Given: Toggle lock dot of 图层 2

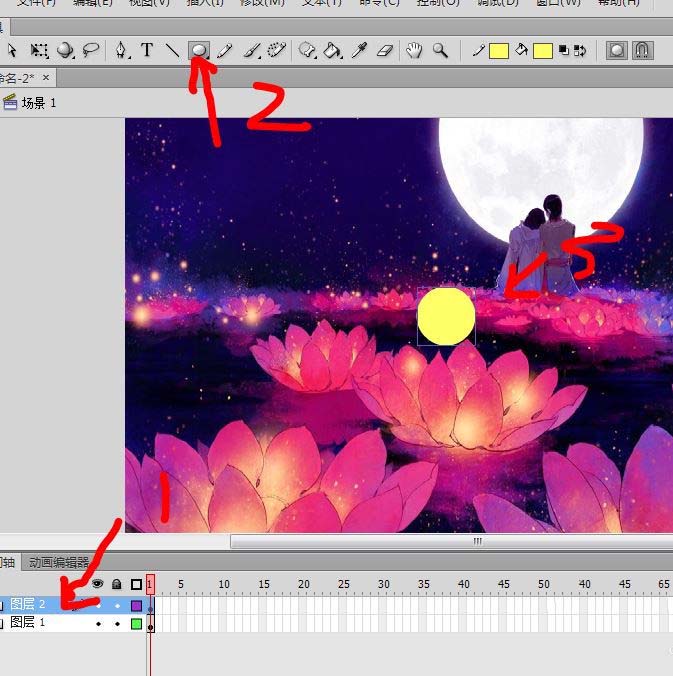Looking at the screenshot, I should [117, 605].
